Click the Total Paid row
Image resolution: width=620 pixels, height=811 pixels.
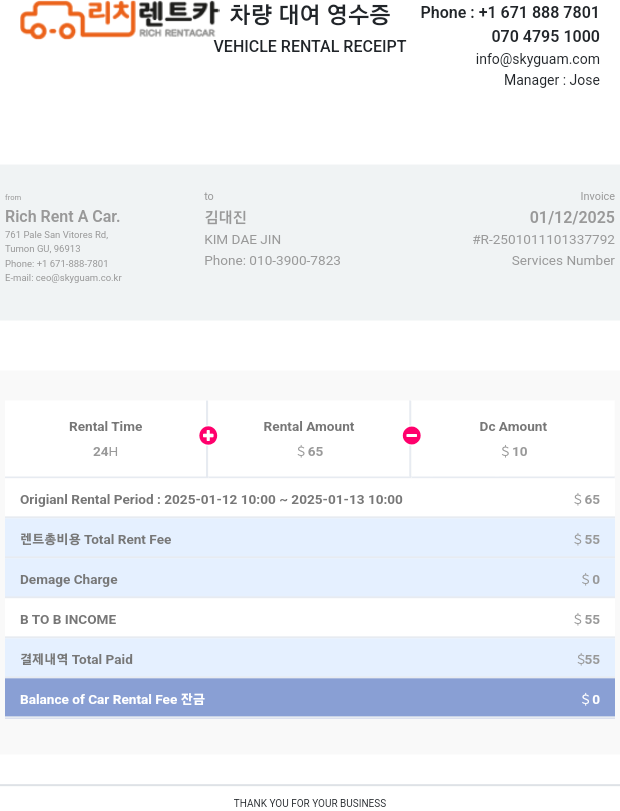coord(310,658)
